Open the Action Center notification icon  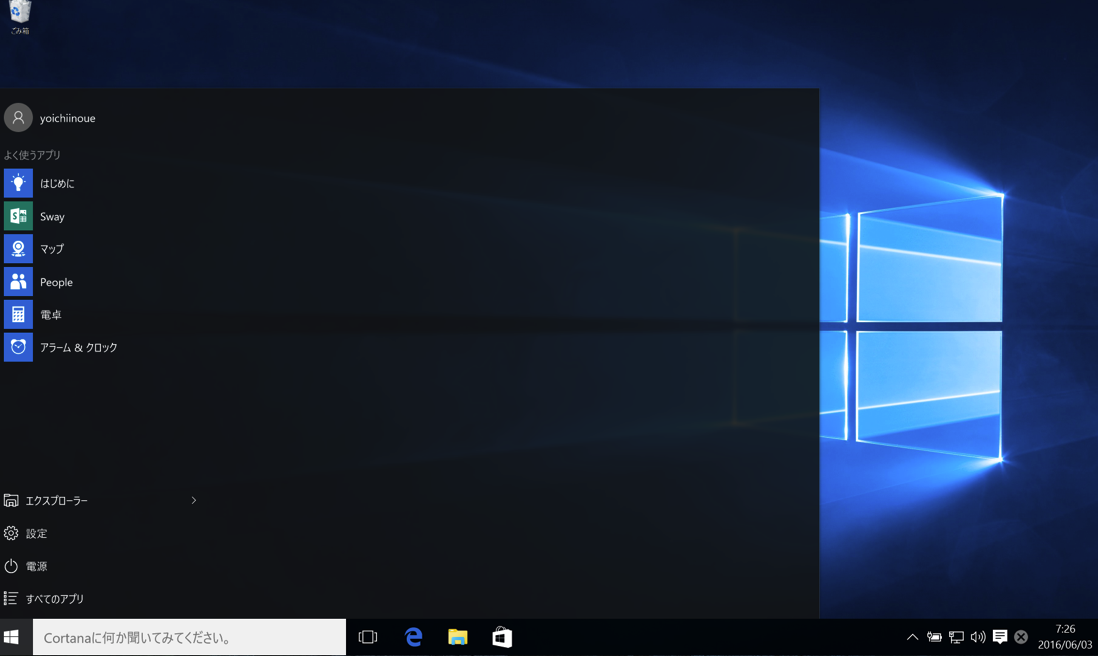tap(1000, 636)
